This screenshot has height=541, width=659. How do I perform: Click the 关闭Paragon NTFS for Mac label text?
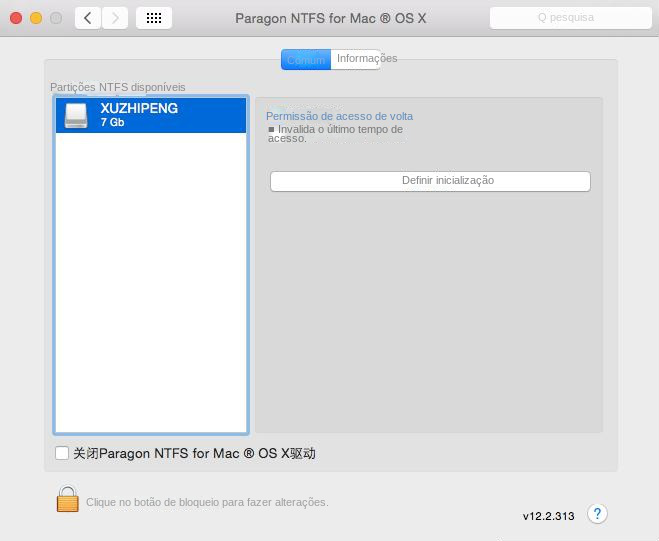195,454
